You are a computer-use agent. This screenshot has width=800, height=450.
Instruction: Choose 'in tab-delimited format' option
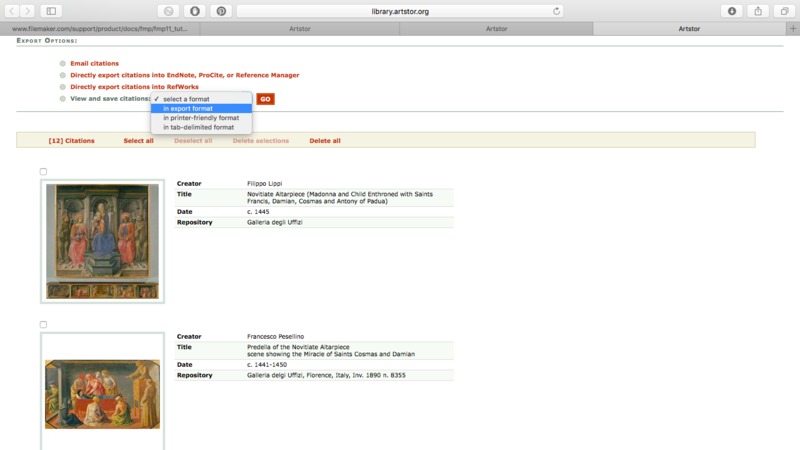click(x=201, y=127)
